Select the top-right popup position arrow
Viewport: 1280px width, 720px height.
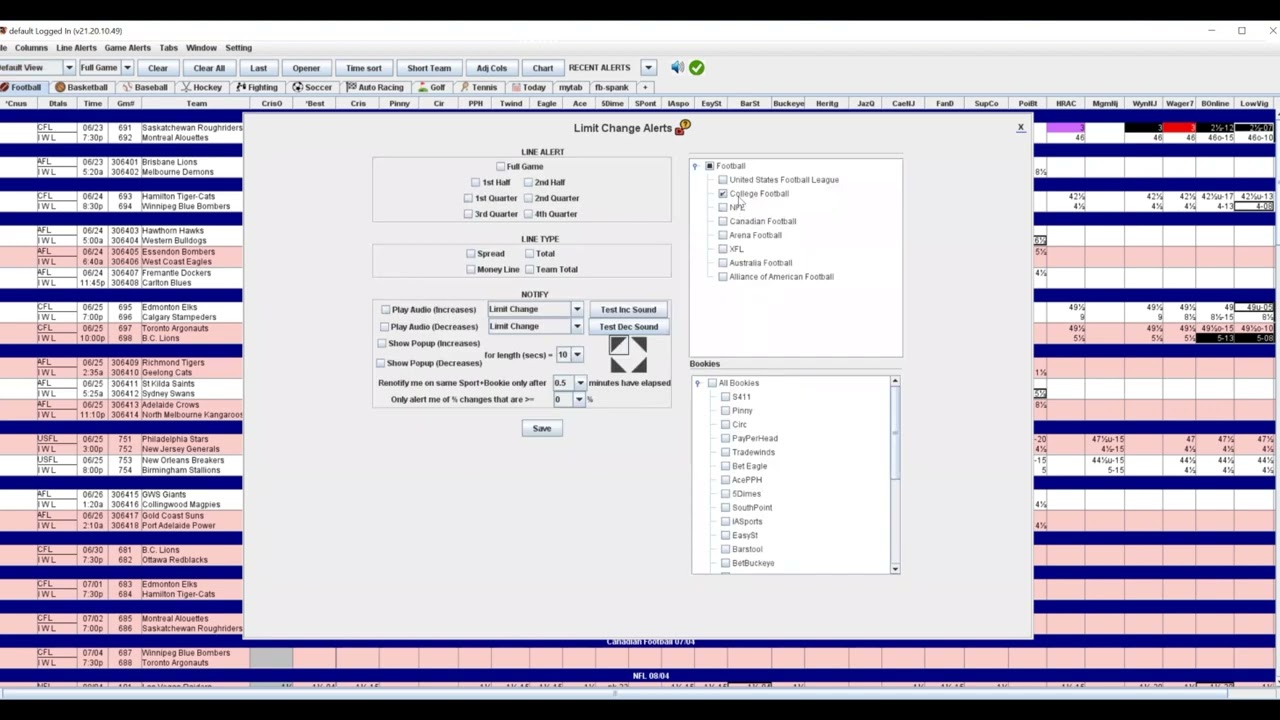tap(638, 345)
